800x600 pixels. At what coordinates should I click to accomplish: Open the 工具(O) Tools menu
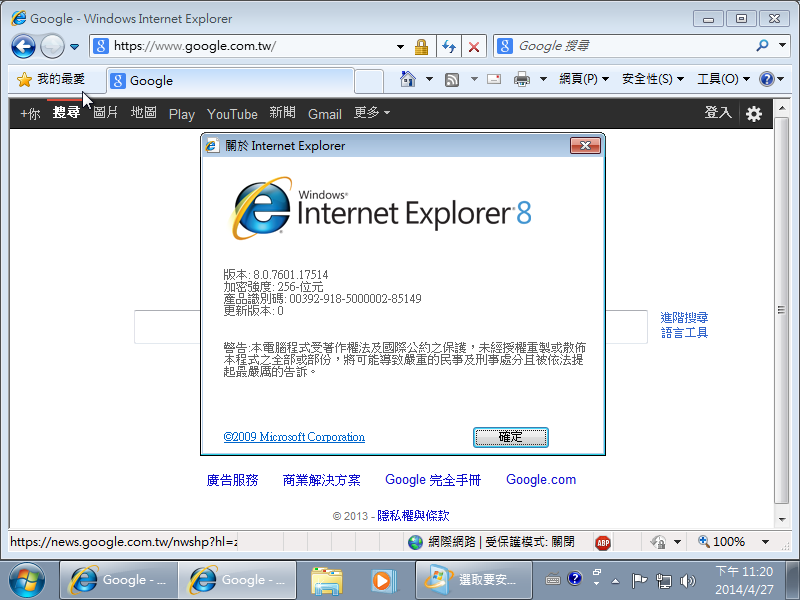(723, 79)
